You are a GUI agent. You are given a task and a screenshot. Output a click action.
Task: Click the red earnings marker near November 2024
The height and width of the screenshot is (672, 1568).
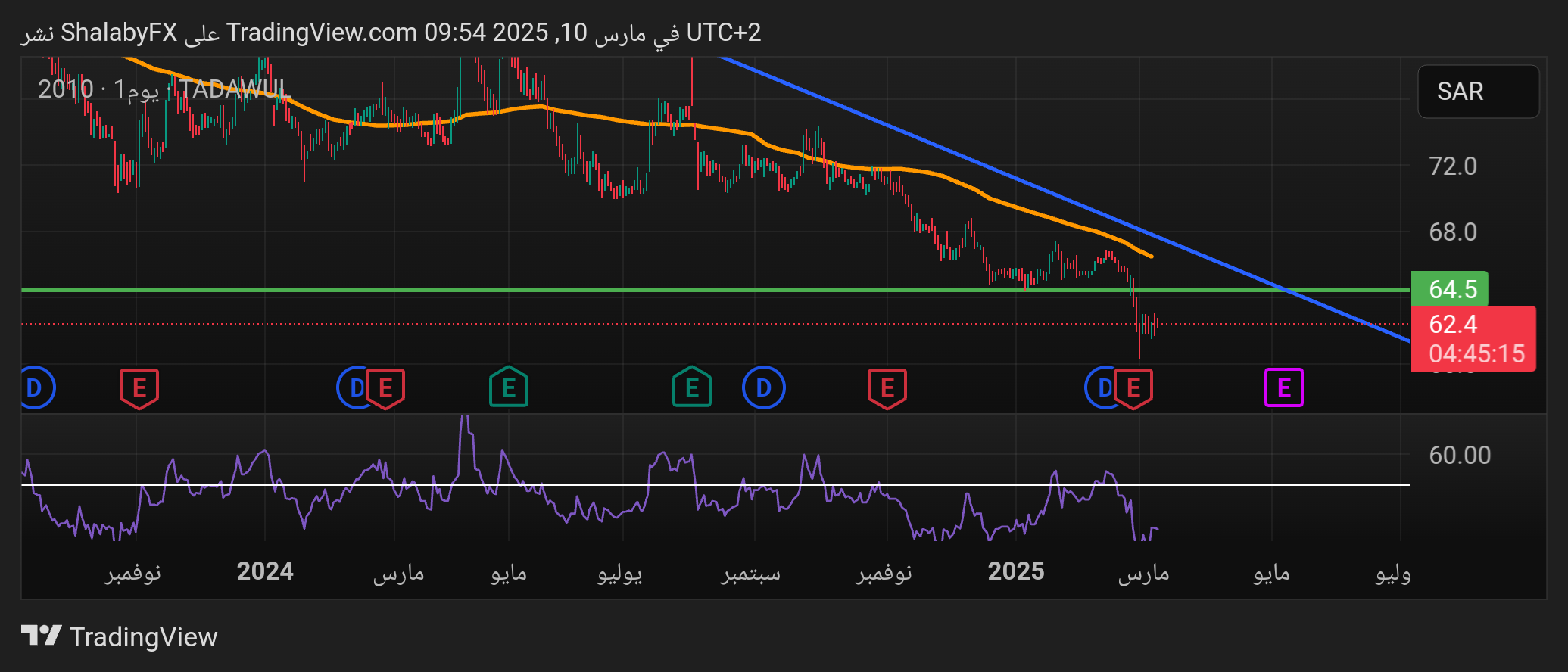coord(887,388)
